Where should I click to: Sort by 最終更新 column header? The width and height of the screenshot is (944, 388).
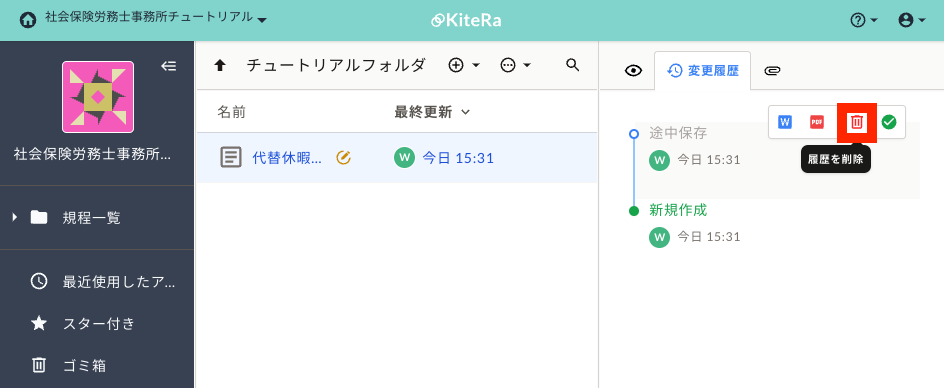tap(432, 112)
